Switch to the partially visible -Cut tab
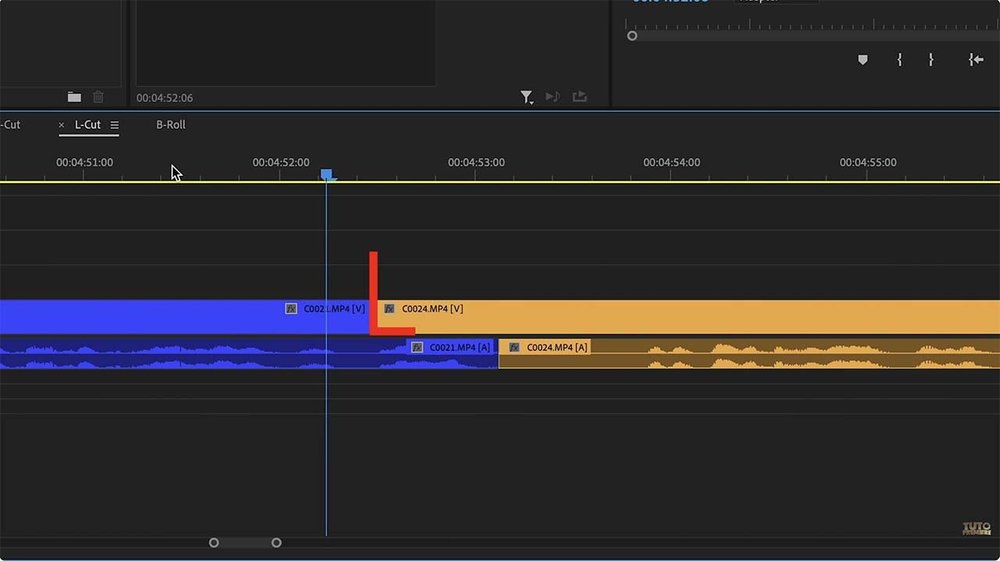Screen dimensions: 1000x561 point(10,125)
